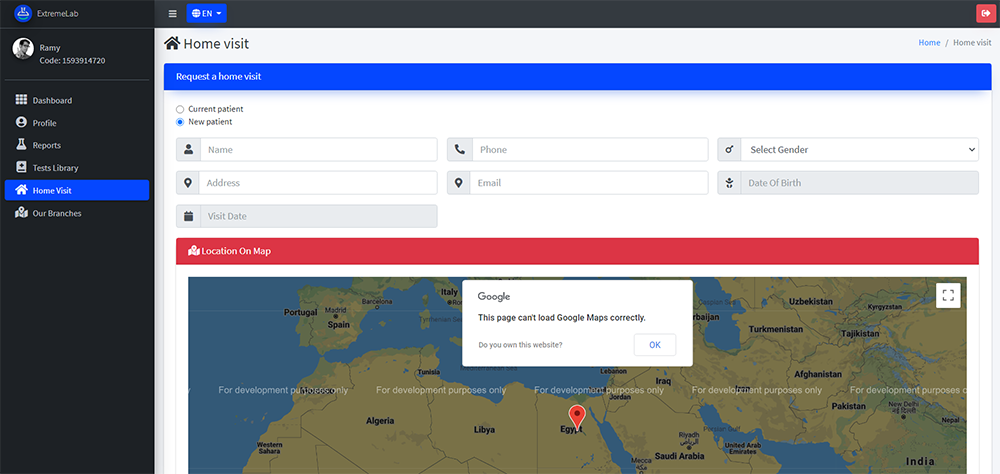Viewport: 1000px width, 474px height.
Task: Expand the Select Gender dropdown
Action: 859,150
